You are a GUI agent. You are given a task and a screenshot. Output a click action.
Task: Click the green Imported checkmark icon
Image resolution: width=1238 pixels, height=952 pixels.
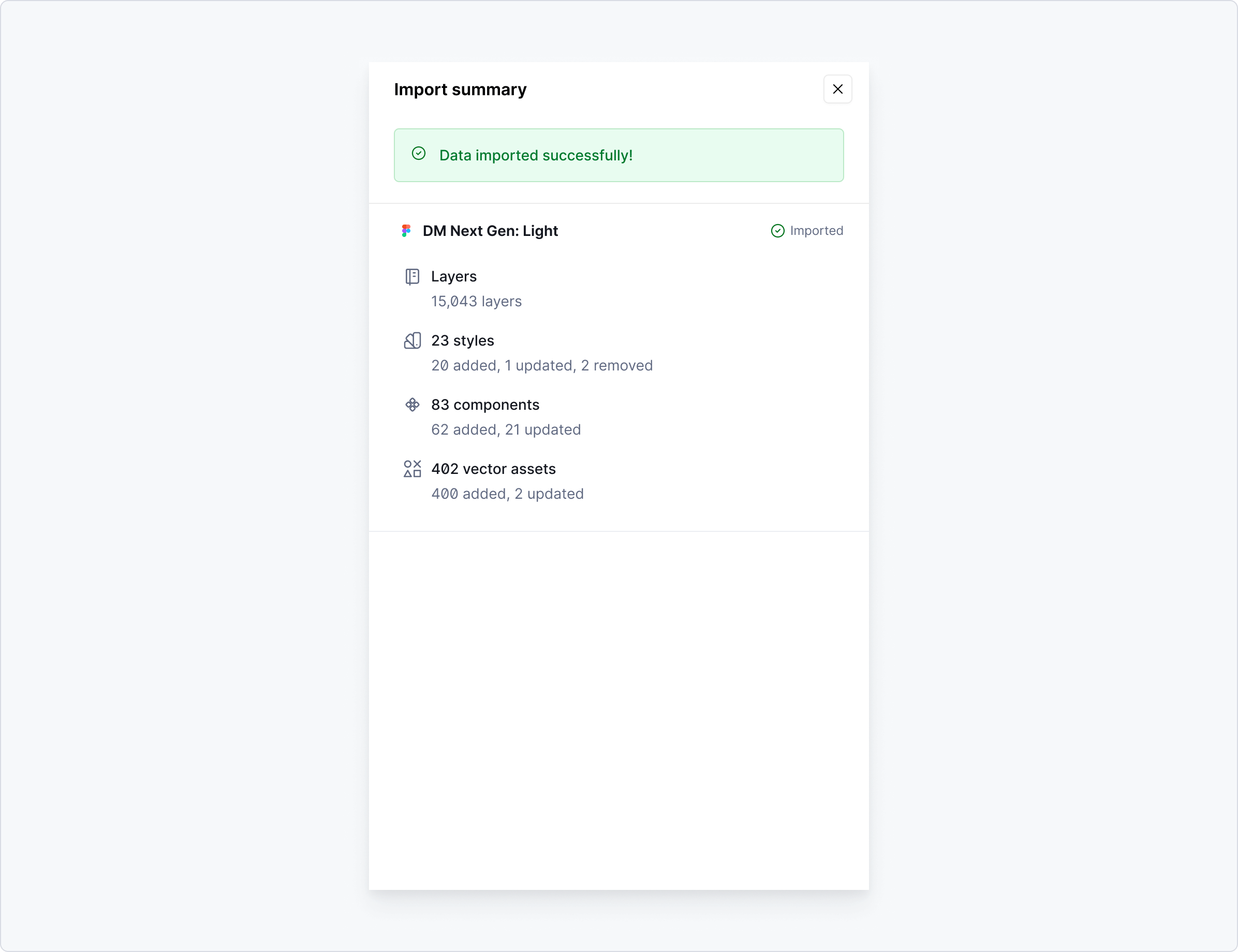[777, 231]
